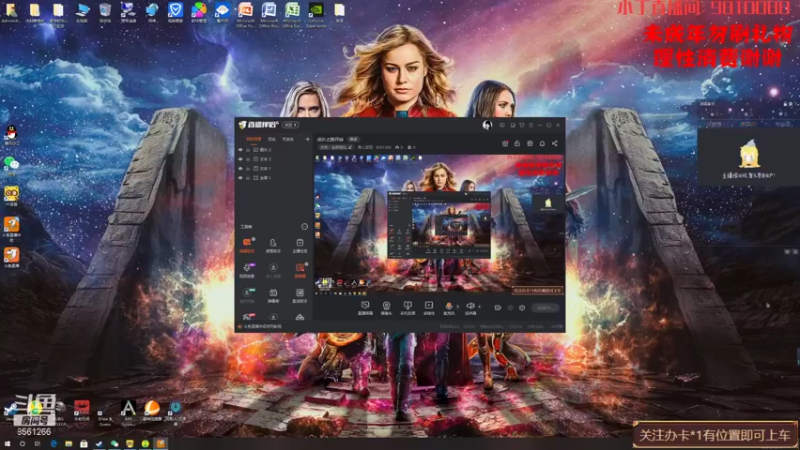Open the gift box icon with red dot
Image resolution: width=800 pixels, height=450 pixels.
point(505,143)
